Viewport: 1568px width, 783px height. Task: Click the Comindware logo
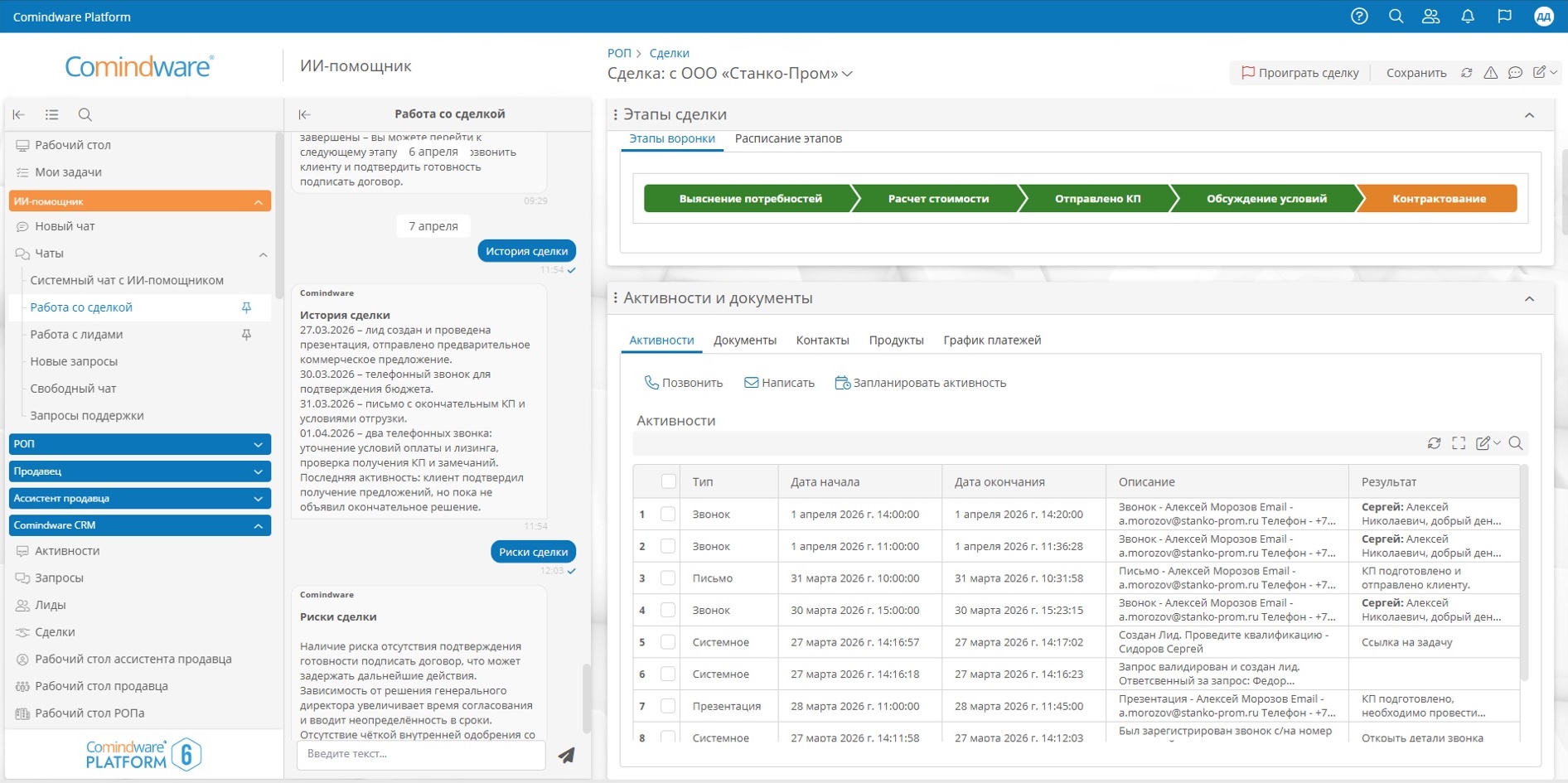point(139,66)
